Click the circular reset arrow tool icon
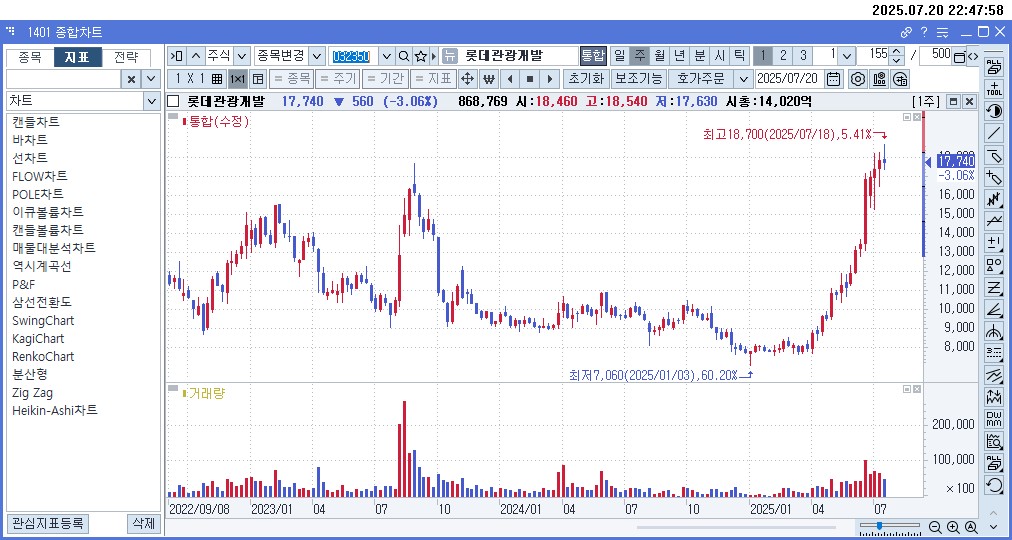The width and height of the screenshot is (1012, 540). [994, 485]
